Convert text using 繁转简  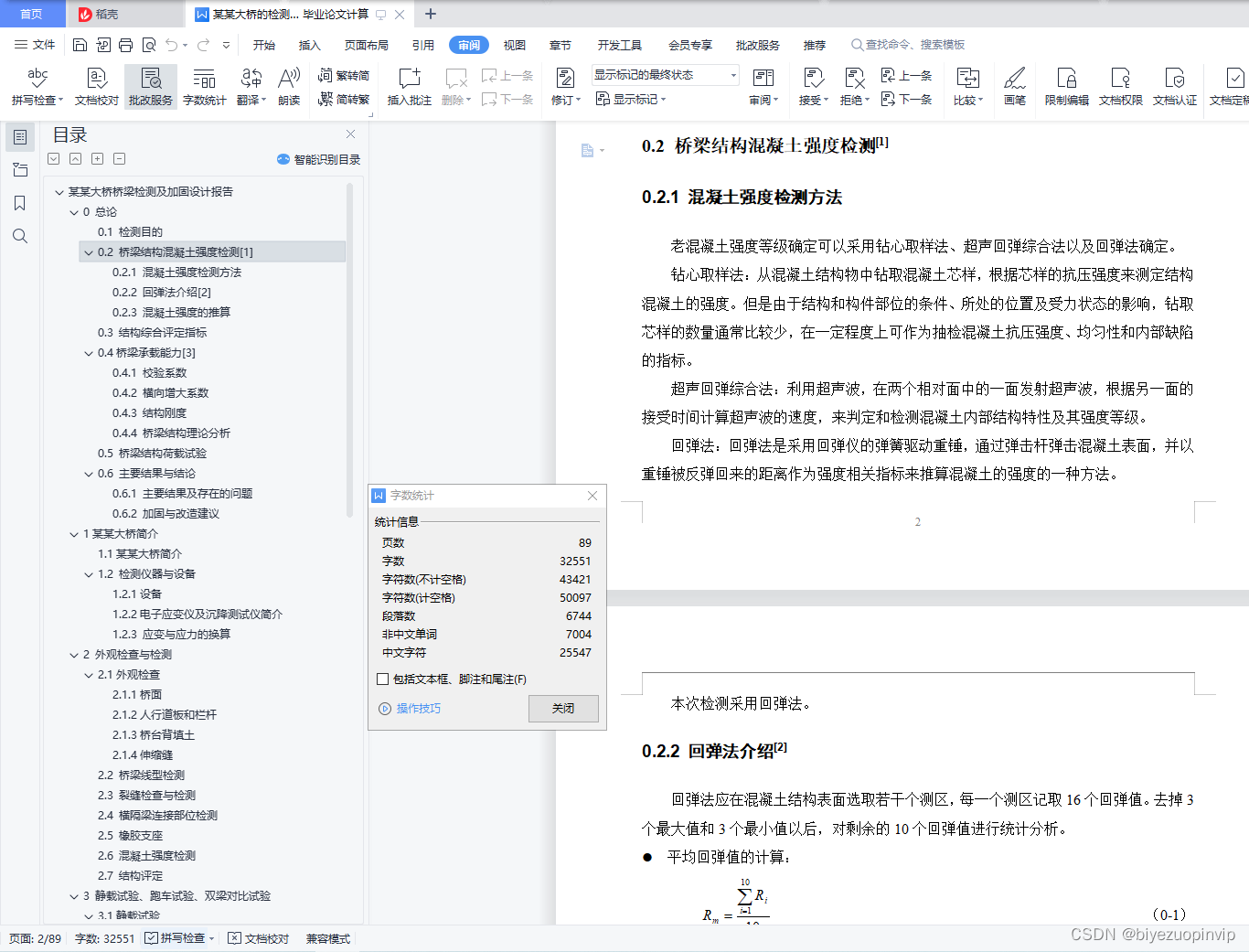point(344,75)
